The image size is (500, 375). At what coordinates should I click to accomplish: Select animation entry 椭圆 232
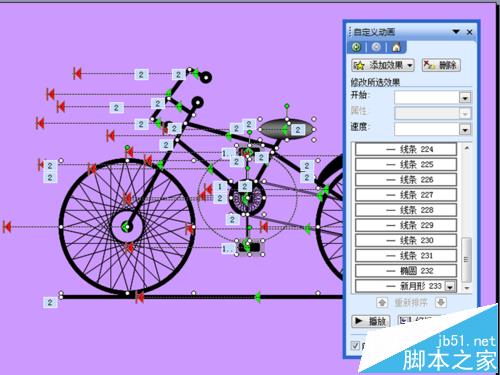coord(406,271)
